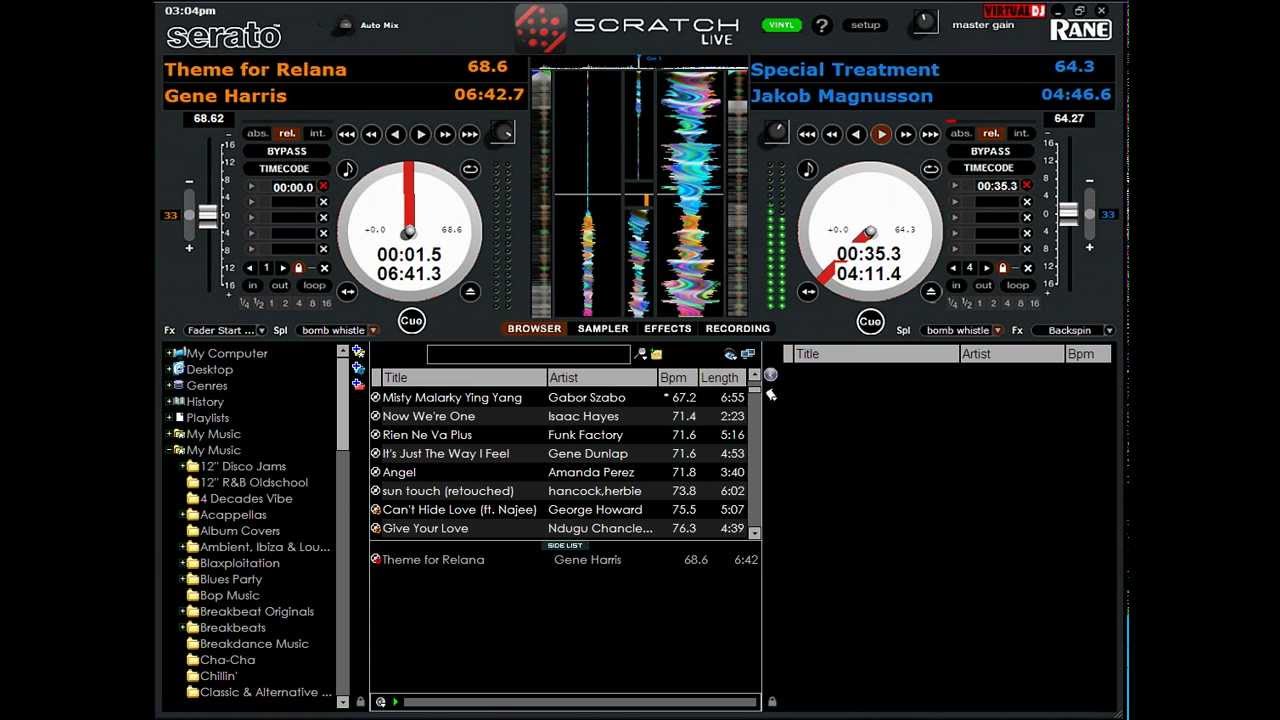
Task: Play the left deck track forward
Action: click(420, 134)
